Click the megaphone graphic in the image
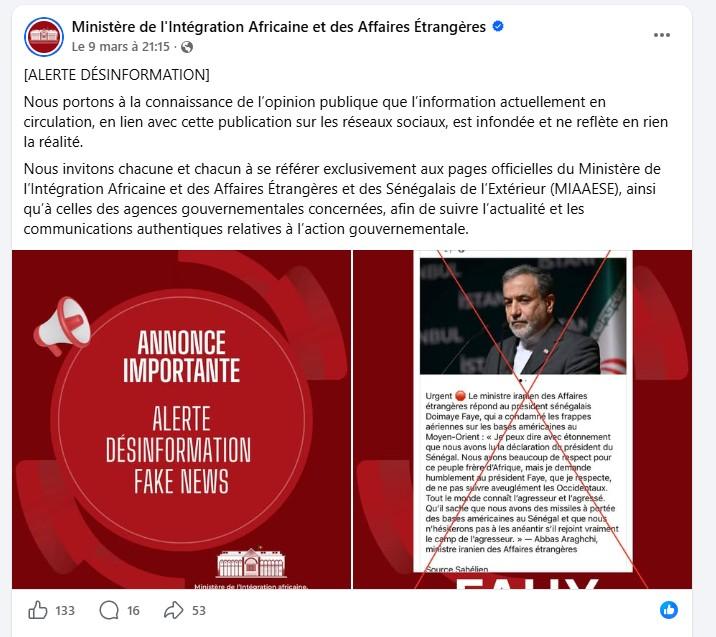 coord(62,326)
